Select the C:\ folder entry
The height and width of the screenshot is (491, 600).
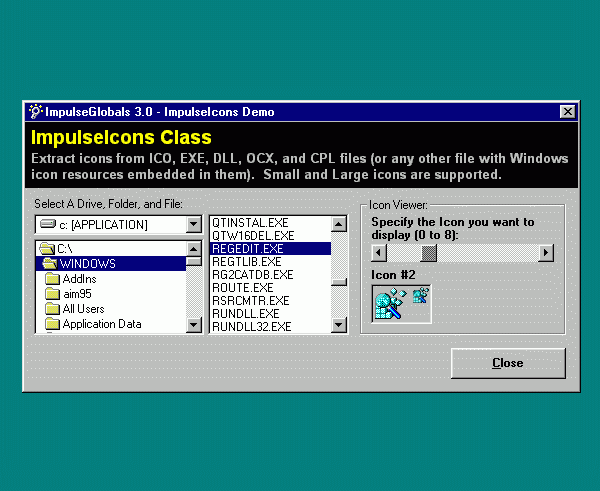click(x=111, y=249)
